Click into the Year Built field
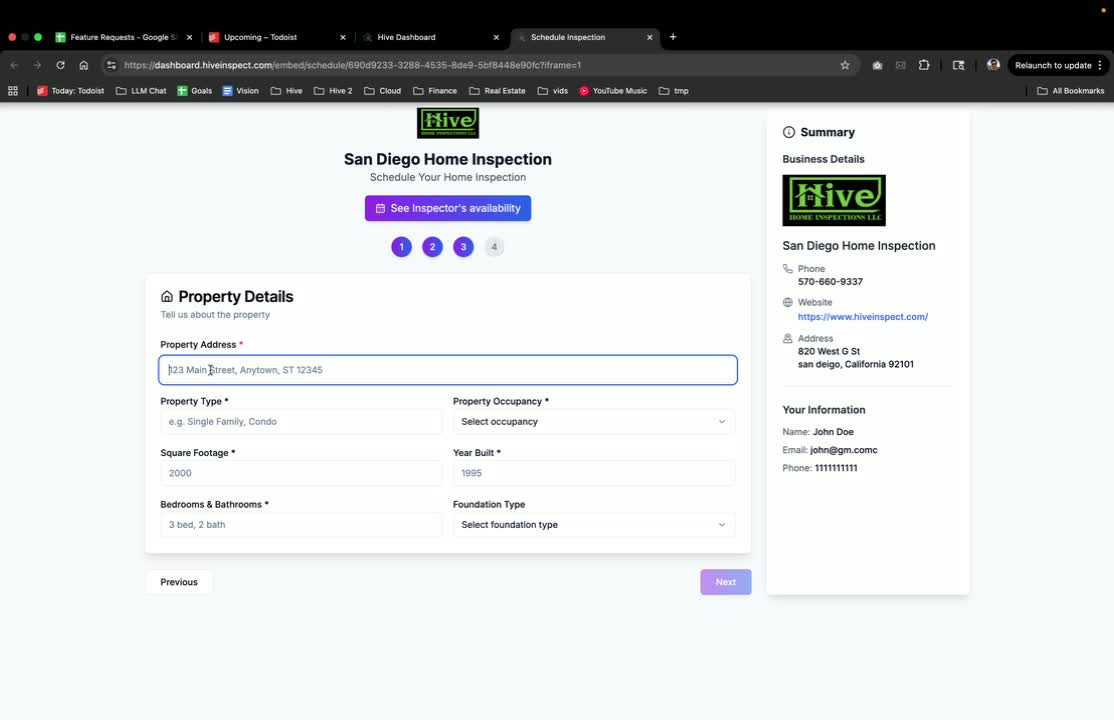This screenshot has height=720, width=1114. coord(593,473)
